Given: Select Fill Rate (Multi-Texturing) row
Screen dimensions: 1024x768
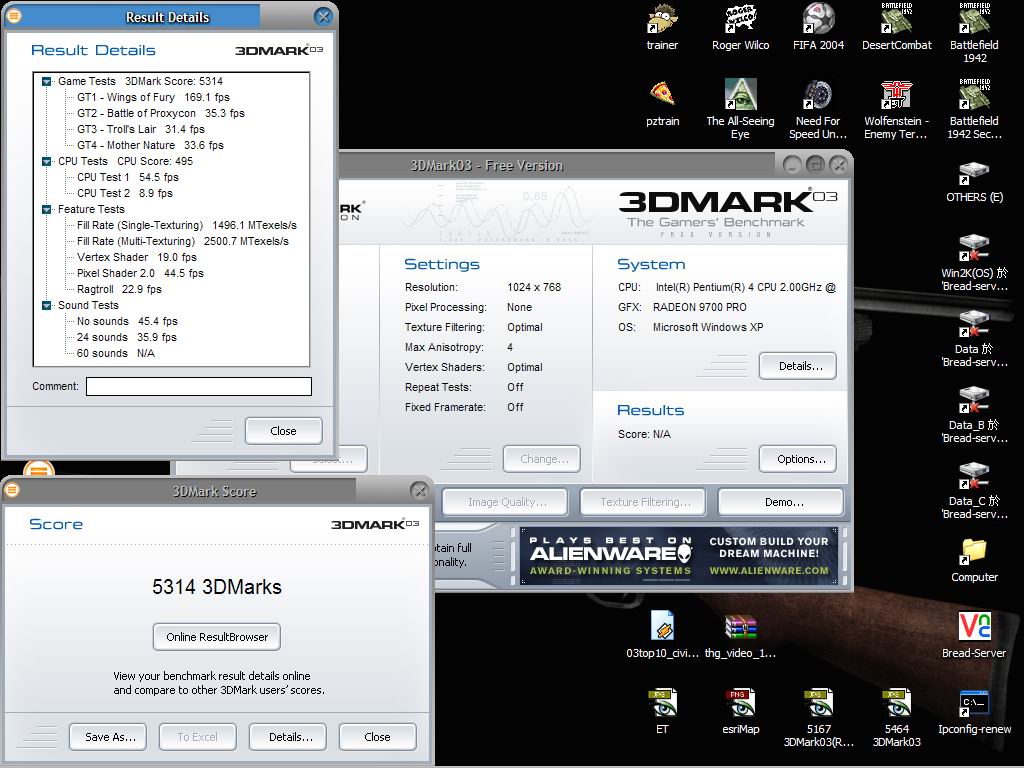Looking at the screenshot, I should 183,241.
